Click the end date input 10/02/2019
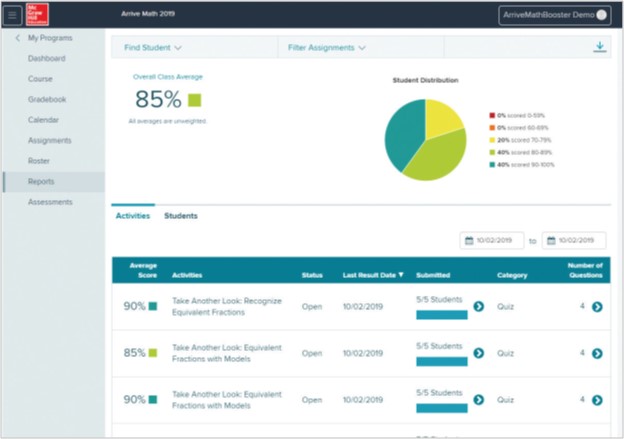 click(x=574, y=240)
